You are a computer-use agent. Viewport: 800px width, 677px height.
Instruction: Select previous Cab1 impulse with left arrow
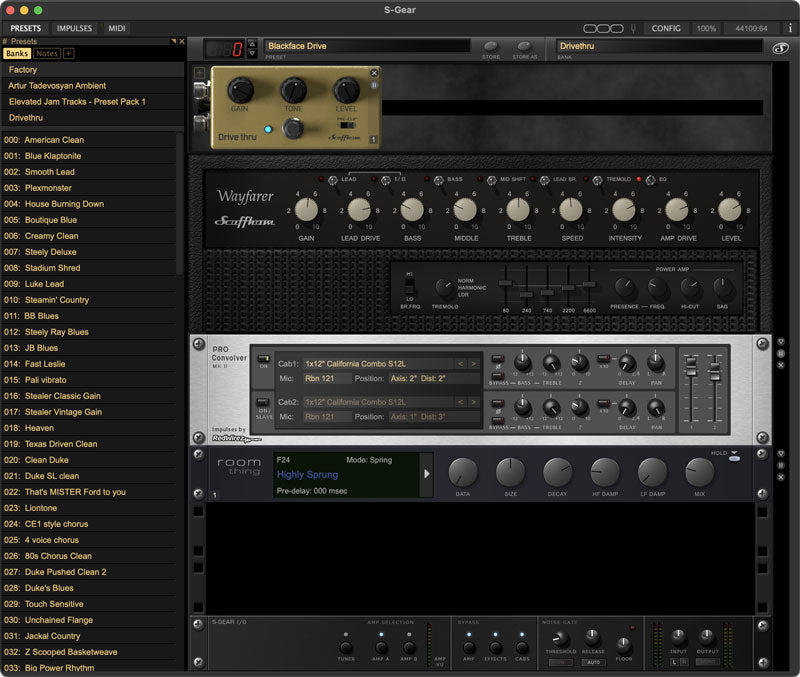(461, 364)
